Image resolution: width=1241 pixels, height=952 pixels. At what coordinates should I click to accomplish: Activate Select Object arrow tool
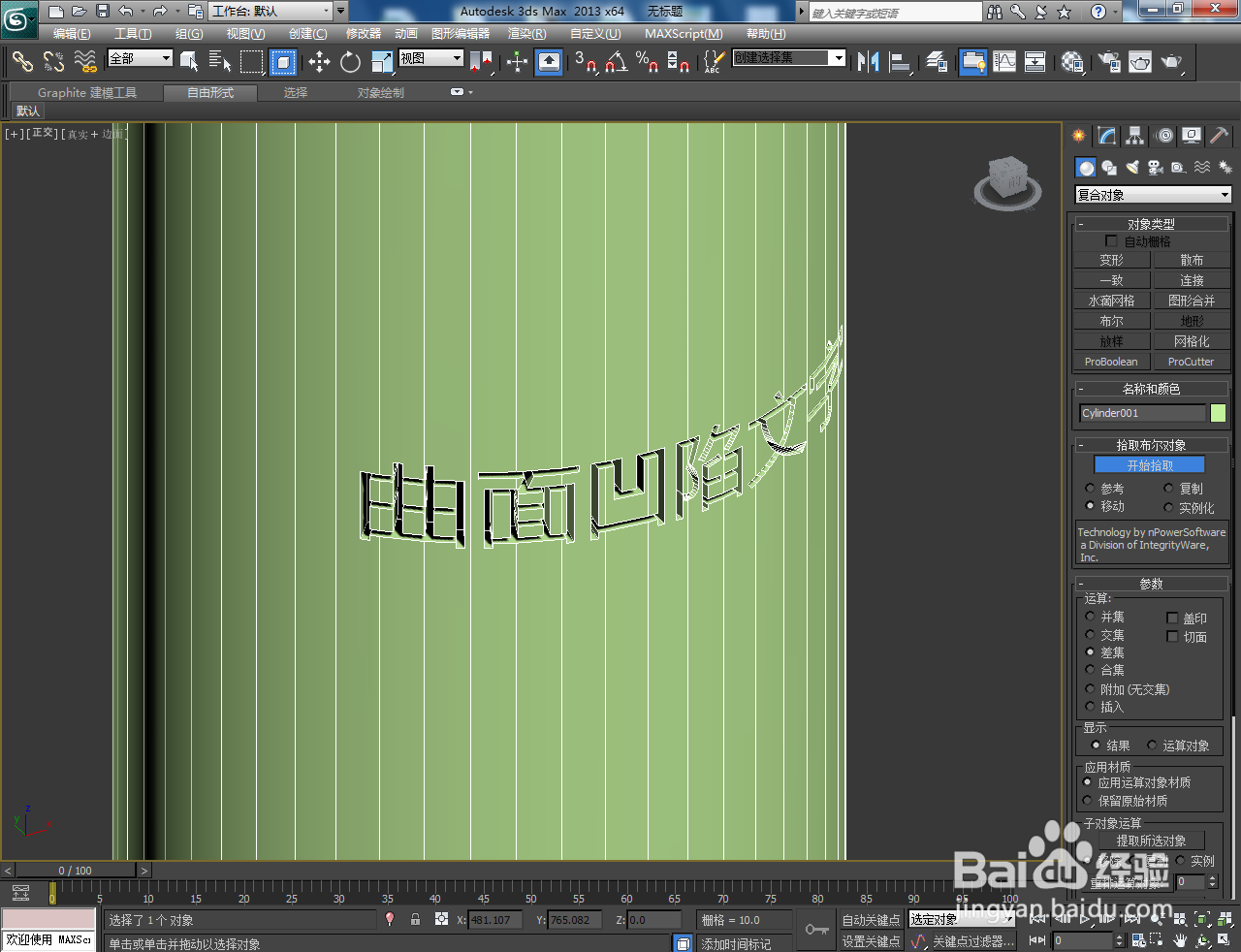click(x=189, y=62)
